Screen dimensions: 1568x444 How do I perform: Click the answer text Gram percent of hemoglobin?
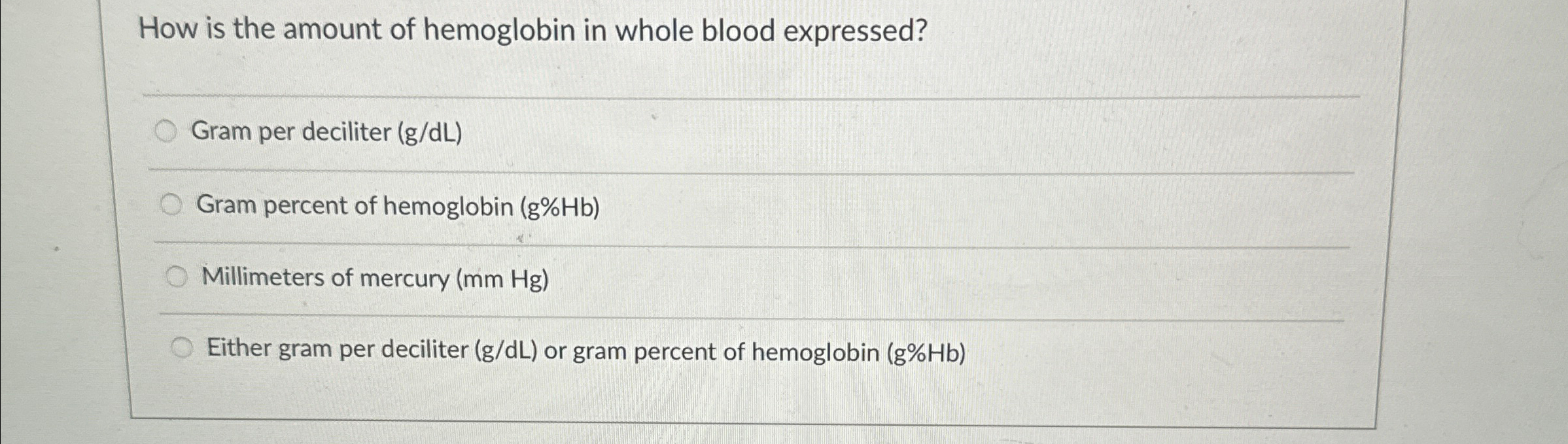click(x=398, y=206)
